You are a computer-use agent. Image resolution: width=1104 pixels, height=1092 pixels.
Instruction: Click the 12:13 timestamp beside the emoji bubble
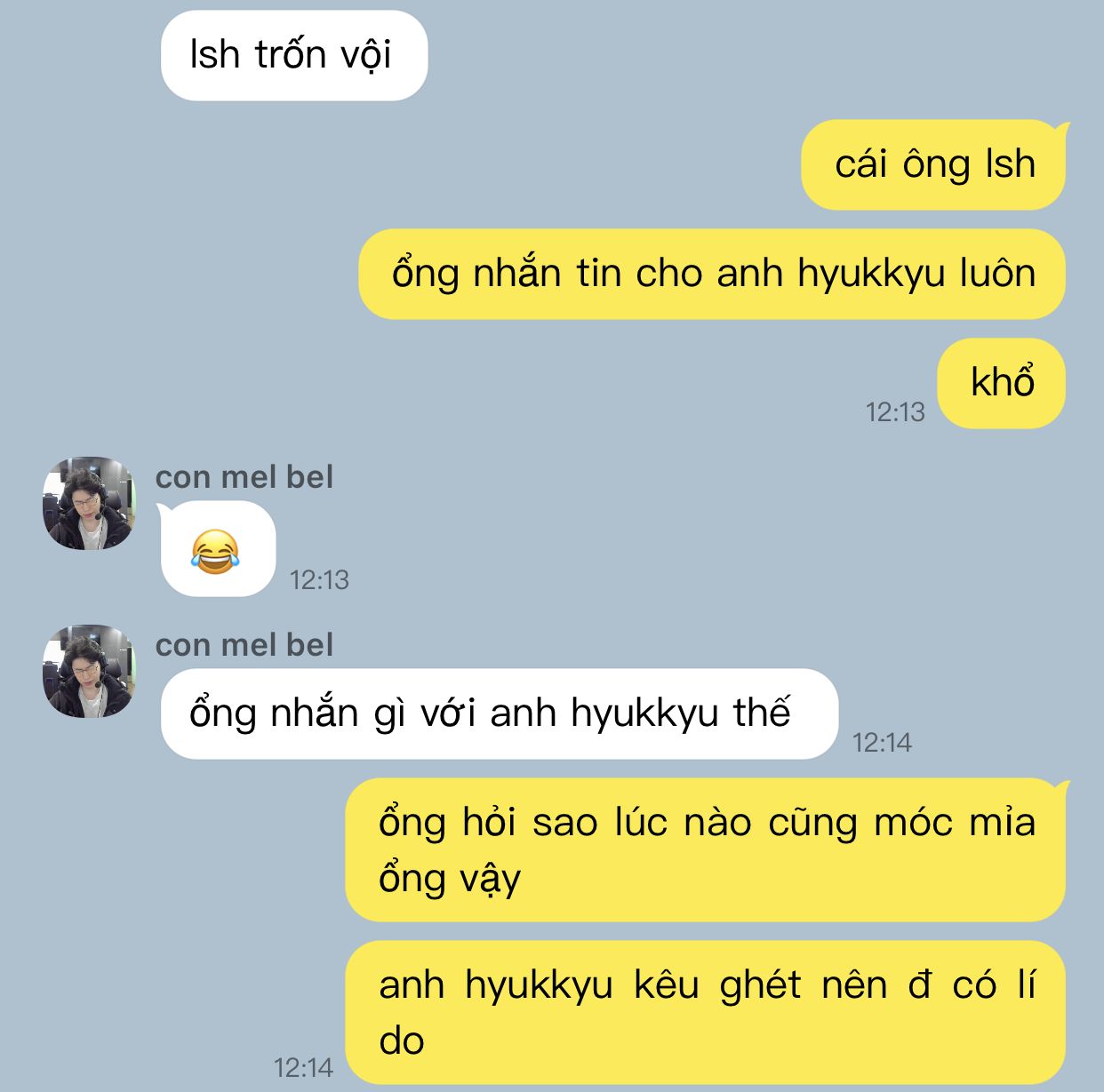tap(319, 580)
